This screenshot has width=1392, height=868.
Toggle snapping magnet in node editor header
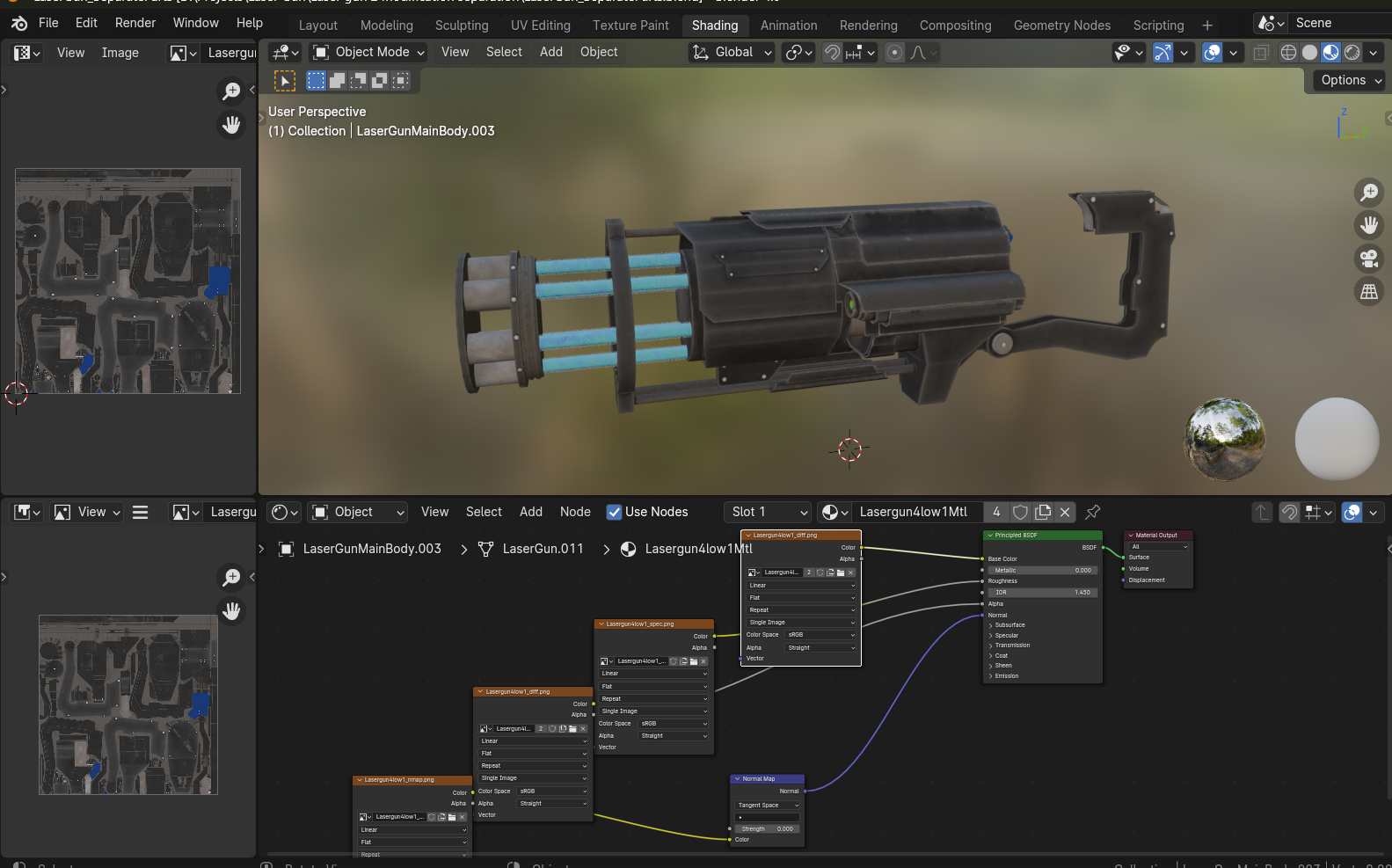click(x=1289, y=512)
